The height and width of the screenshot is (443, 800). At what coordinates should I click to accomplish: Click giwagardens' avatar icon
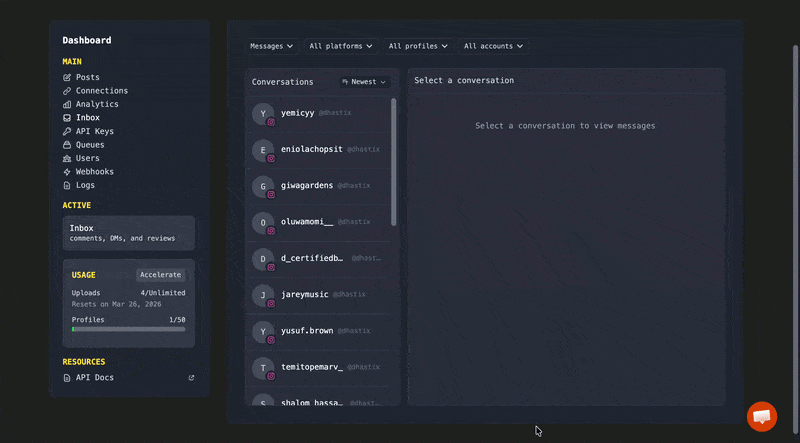(x=263, y=187)
